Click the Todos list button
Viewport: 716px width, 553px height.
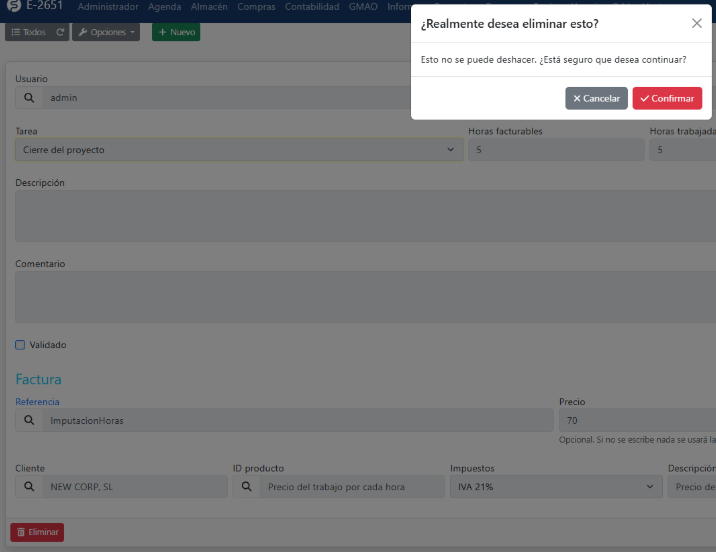(28, 32)
